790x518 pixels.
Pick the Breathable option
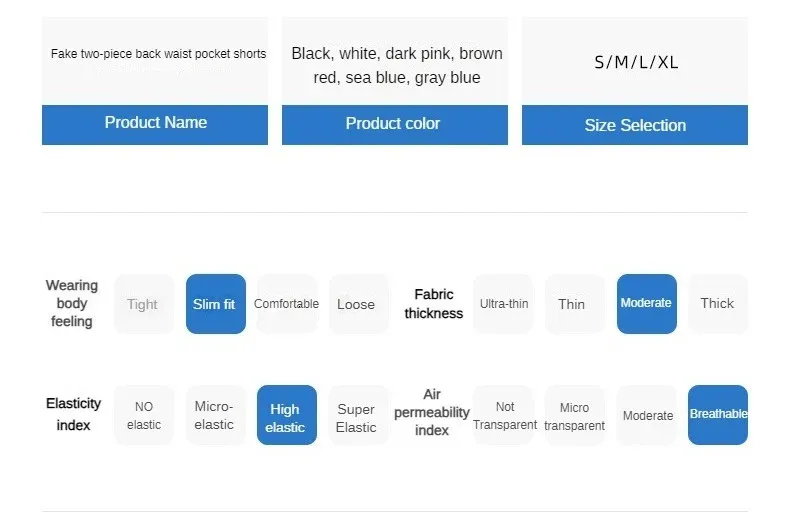[717, 415]
